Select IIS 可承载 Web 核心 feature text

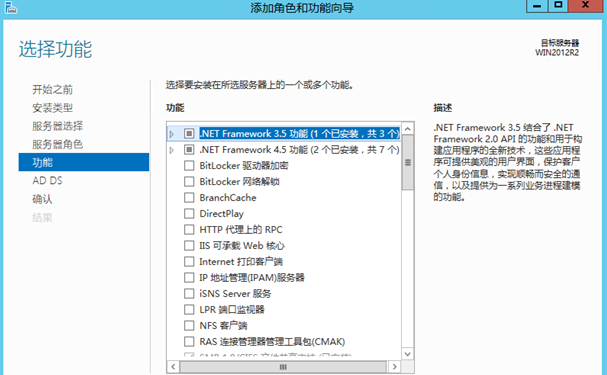tap(242, 245)
